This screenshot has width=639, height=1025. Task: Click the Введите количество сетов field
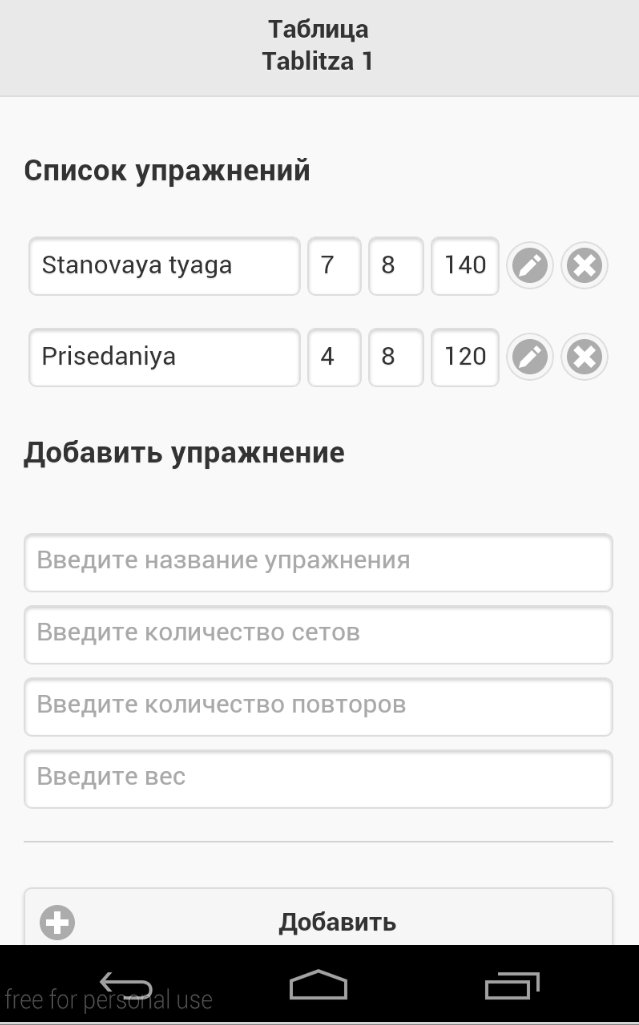tap(318, 635)
